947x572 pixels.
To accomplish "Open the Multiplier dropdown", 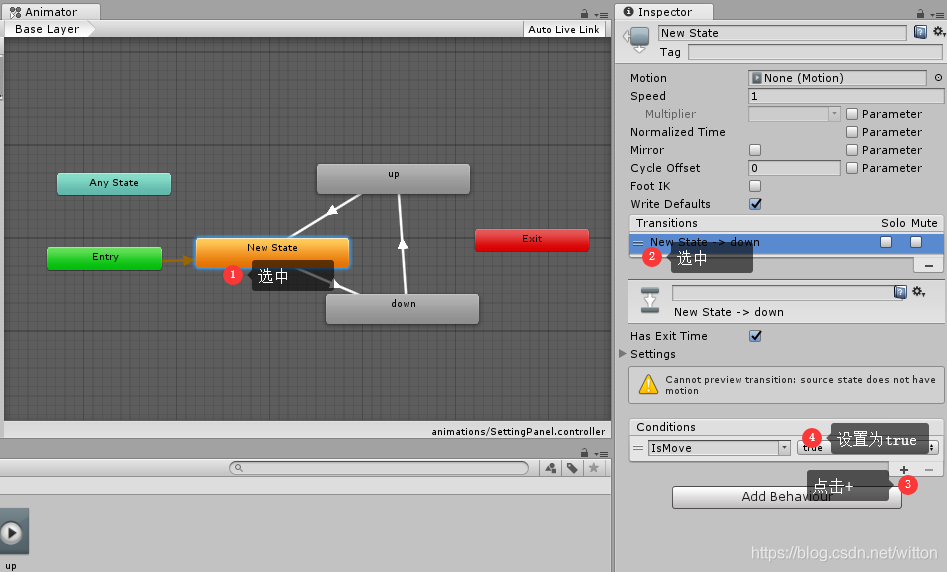I will pos(794,114).
